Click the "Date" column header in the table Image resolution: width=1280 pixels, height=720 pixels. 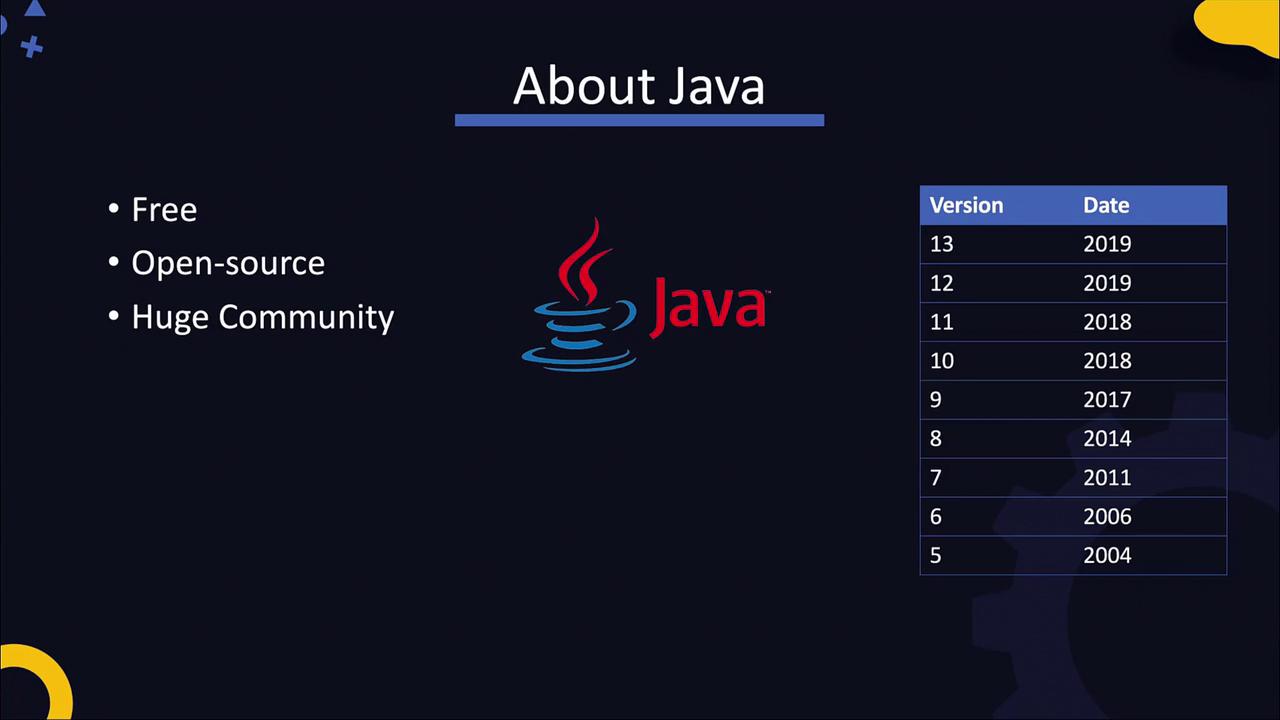pyautogui.click(x=1106, y=205)
